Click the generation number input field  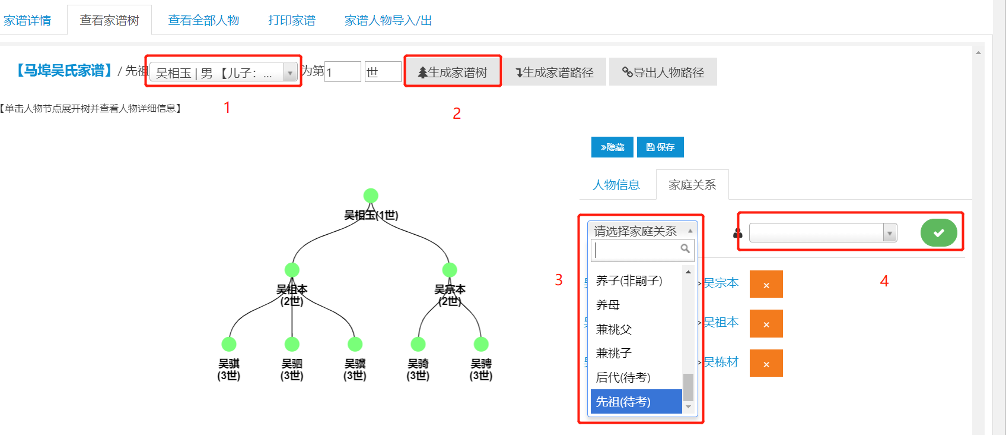coord(343,72)
